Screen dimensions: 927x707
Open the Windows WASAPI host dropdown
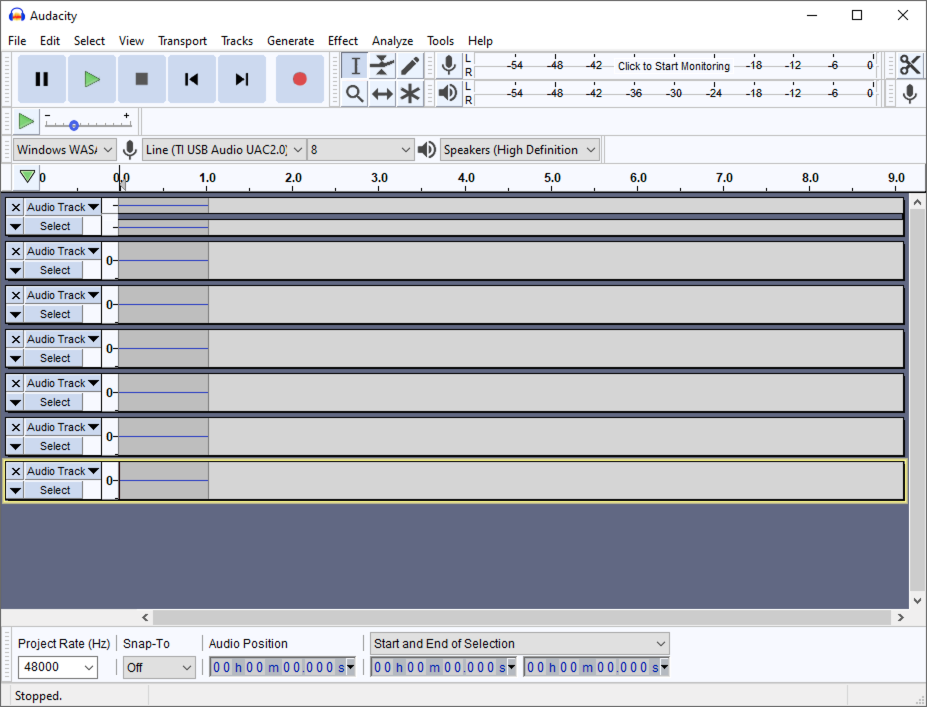[64, 150]
